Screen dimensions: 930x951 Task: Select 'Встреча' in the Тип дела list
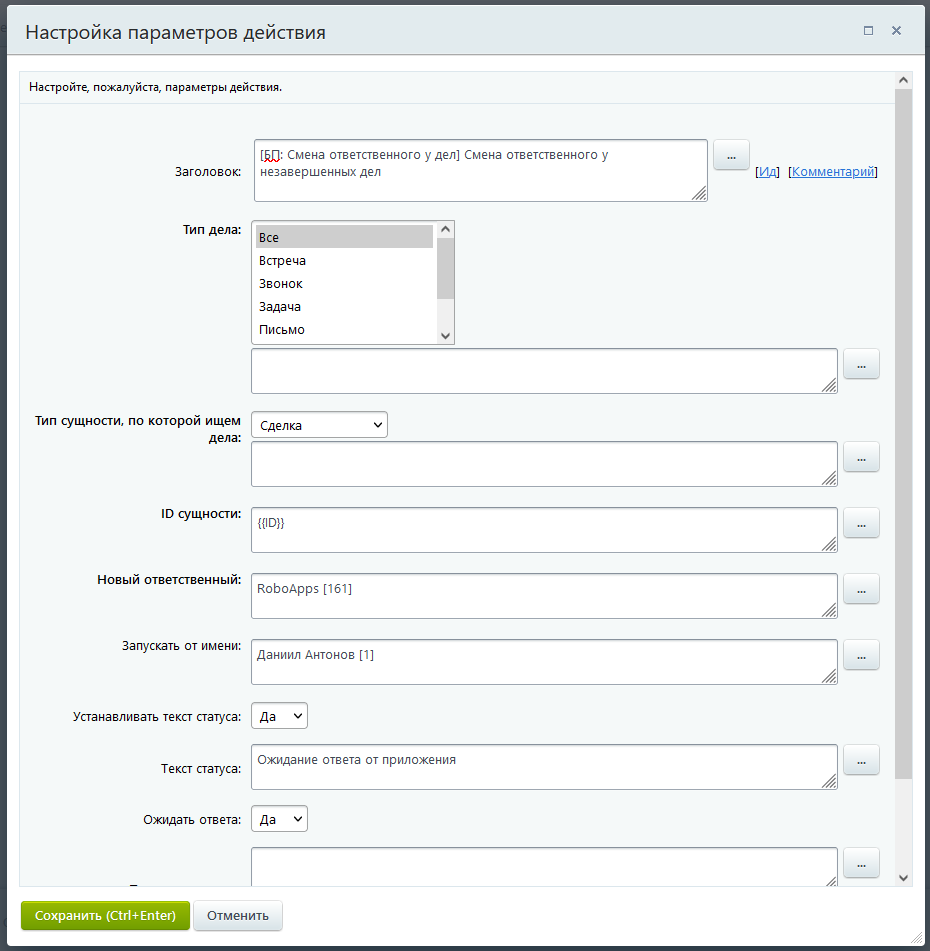283,261
